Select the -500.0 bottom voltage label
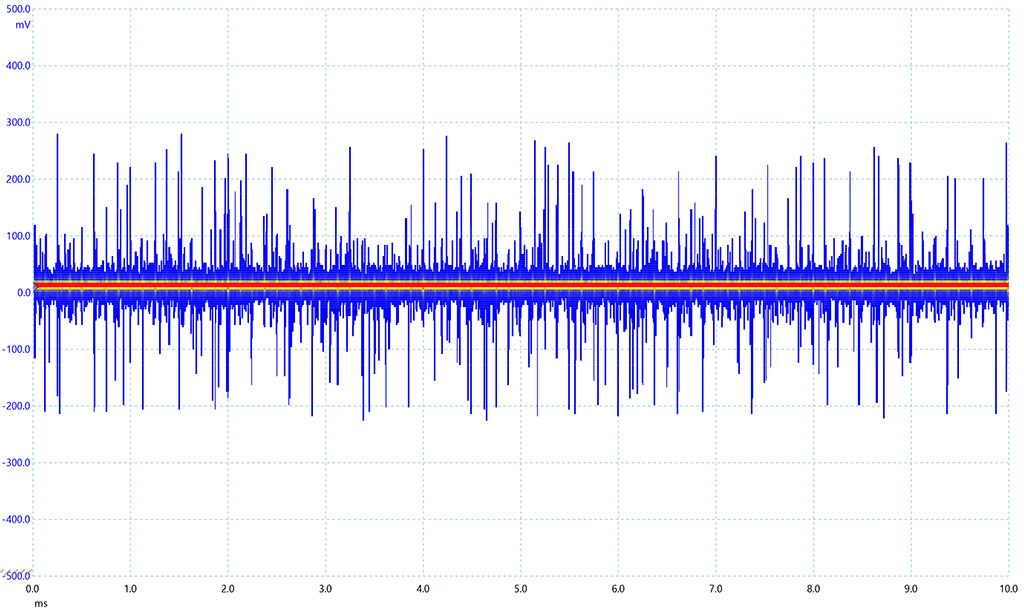 pos(17,576)
